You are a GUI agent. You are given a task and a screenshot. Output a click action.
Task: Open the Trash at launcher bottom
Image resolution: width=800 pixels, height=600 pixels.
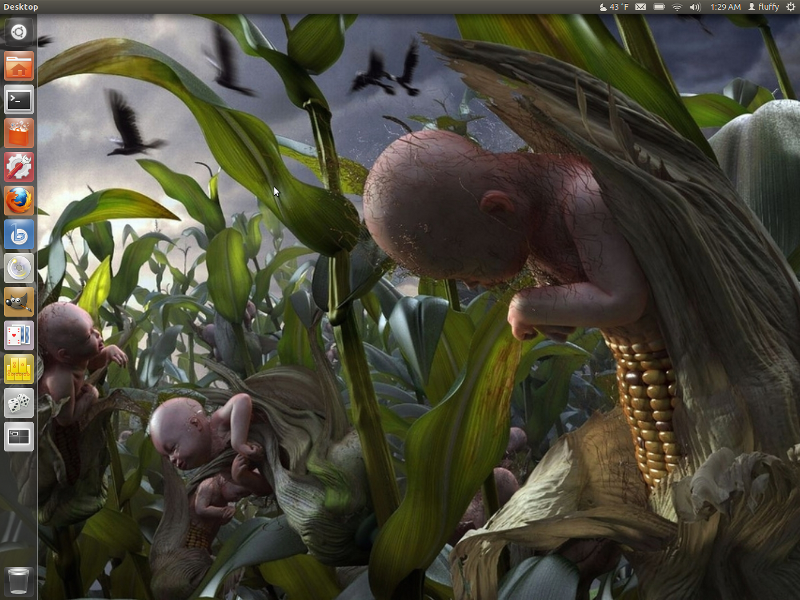tap(19, 580)
